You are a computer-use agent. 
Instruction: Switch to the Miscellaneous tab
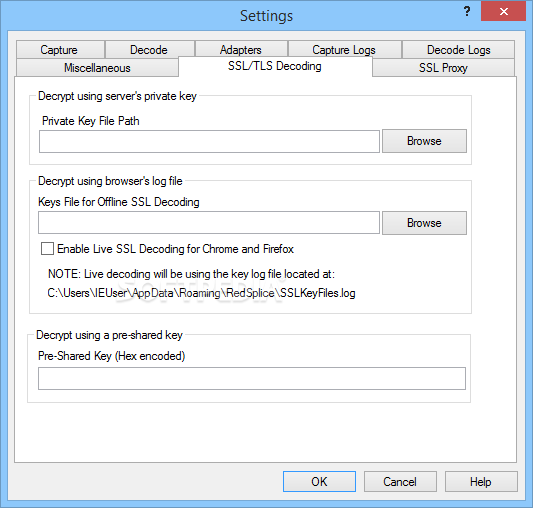97,68
